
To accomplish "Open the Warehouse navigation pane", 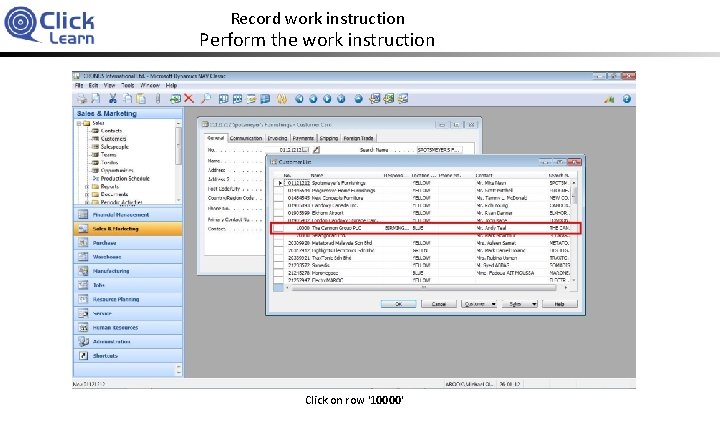I will pos(128,257).
